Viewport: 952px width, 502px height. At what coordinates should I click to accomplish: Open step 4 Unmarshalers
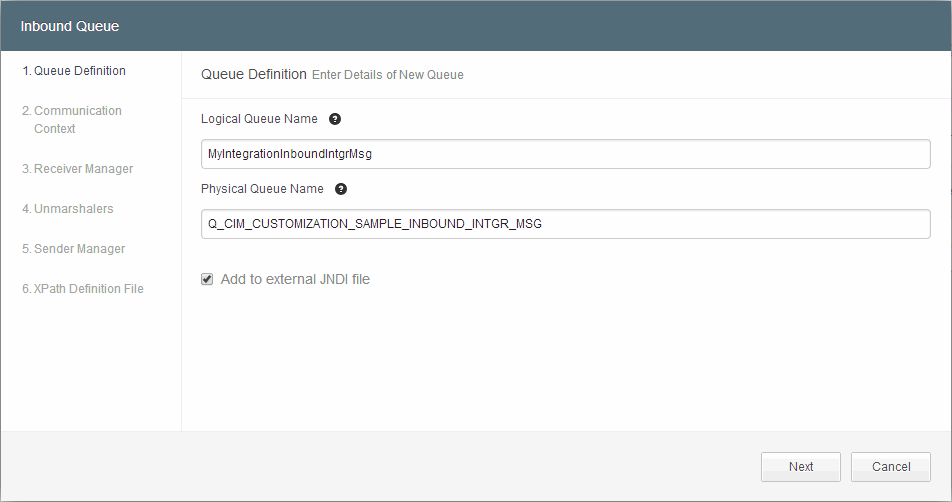pyautogui.click(x=68, y=209)
